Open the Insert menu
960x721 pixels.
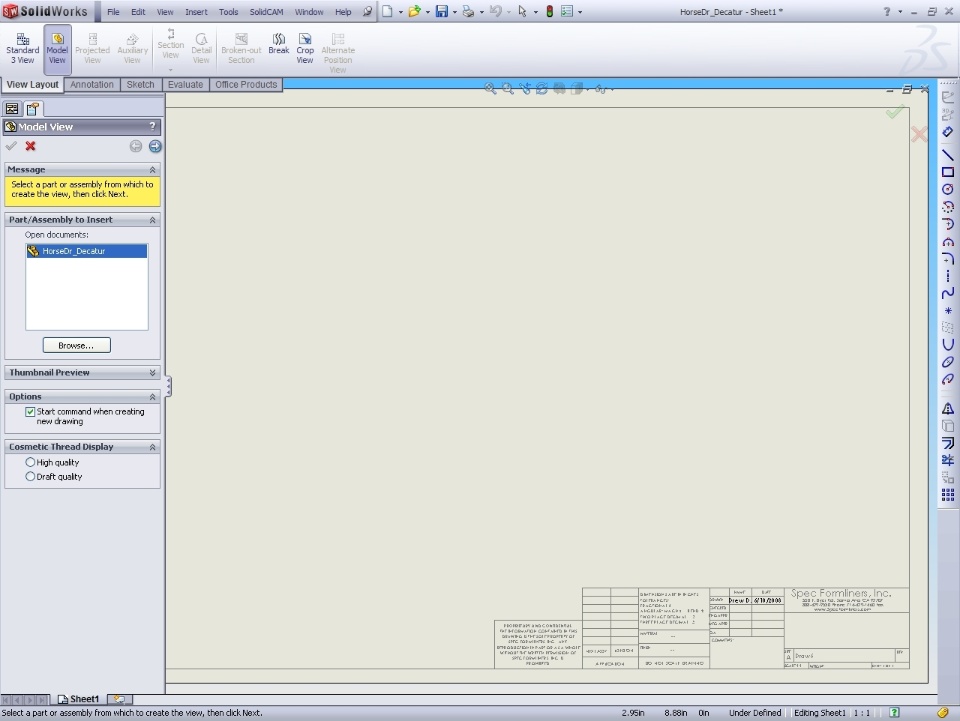point(196,12)
